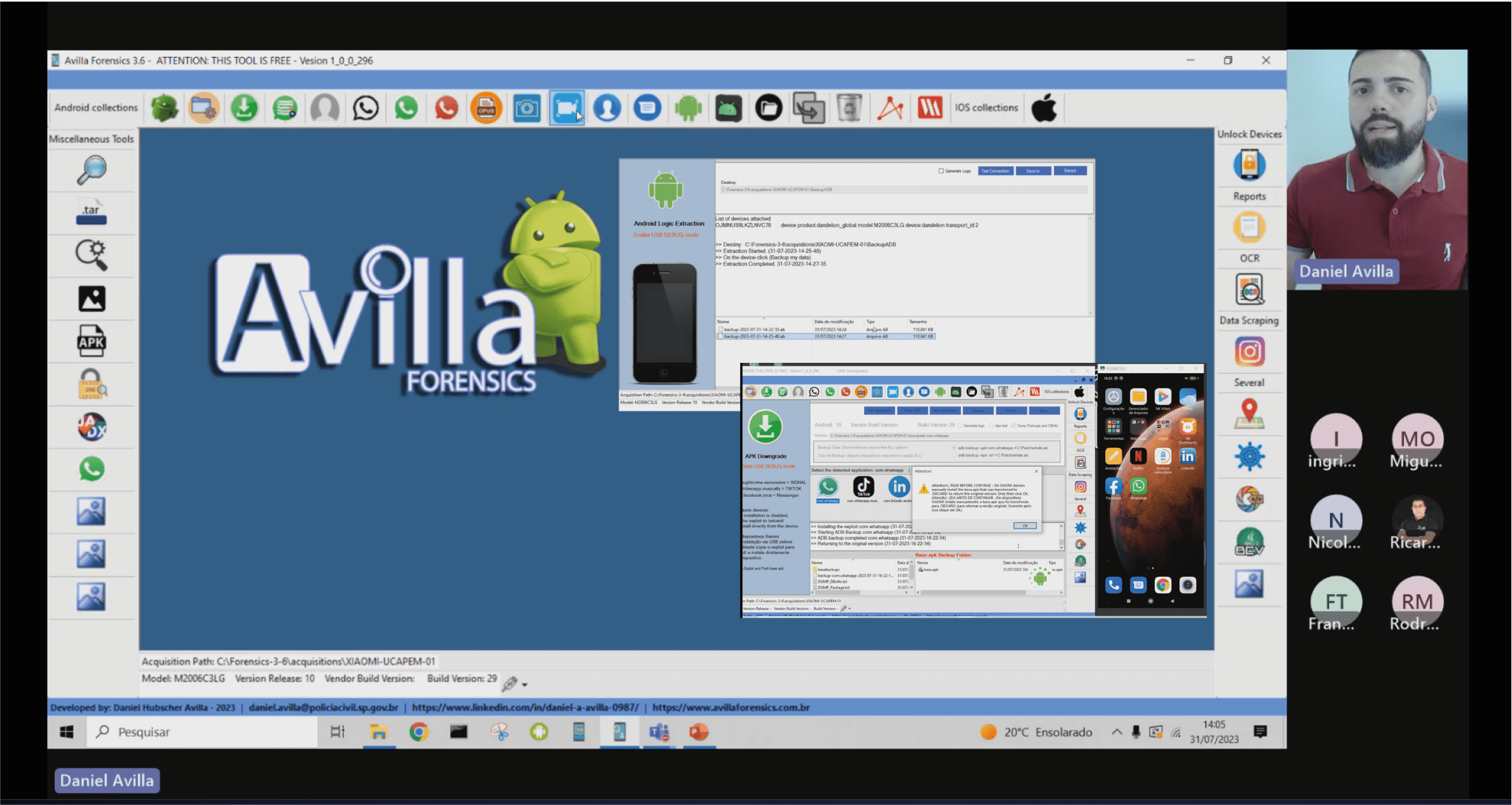Click the first landscape image sidebar icon

point(92,512)
